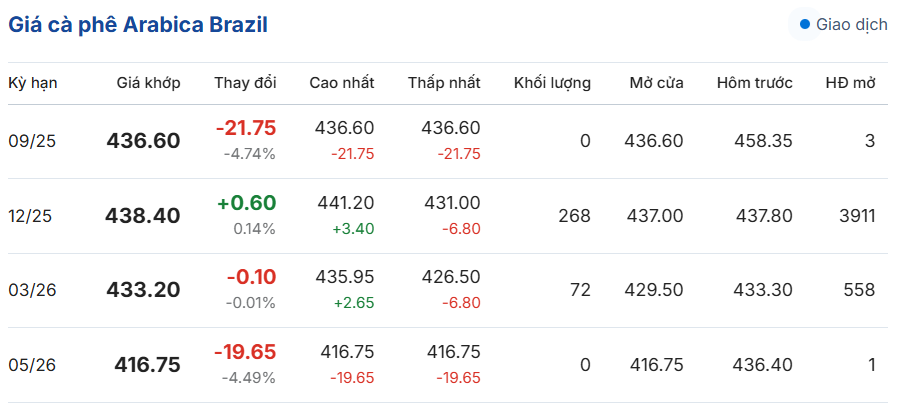Click the Hôm trước column header
Screen dimensions: 901x408
click(x=754, y=83)
